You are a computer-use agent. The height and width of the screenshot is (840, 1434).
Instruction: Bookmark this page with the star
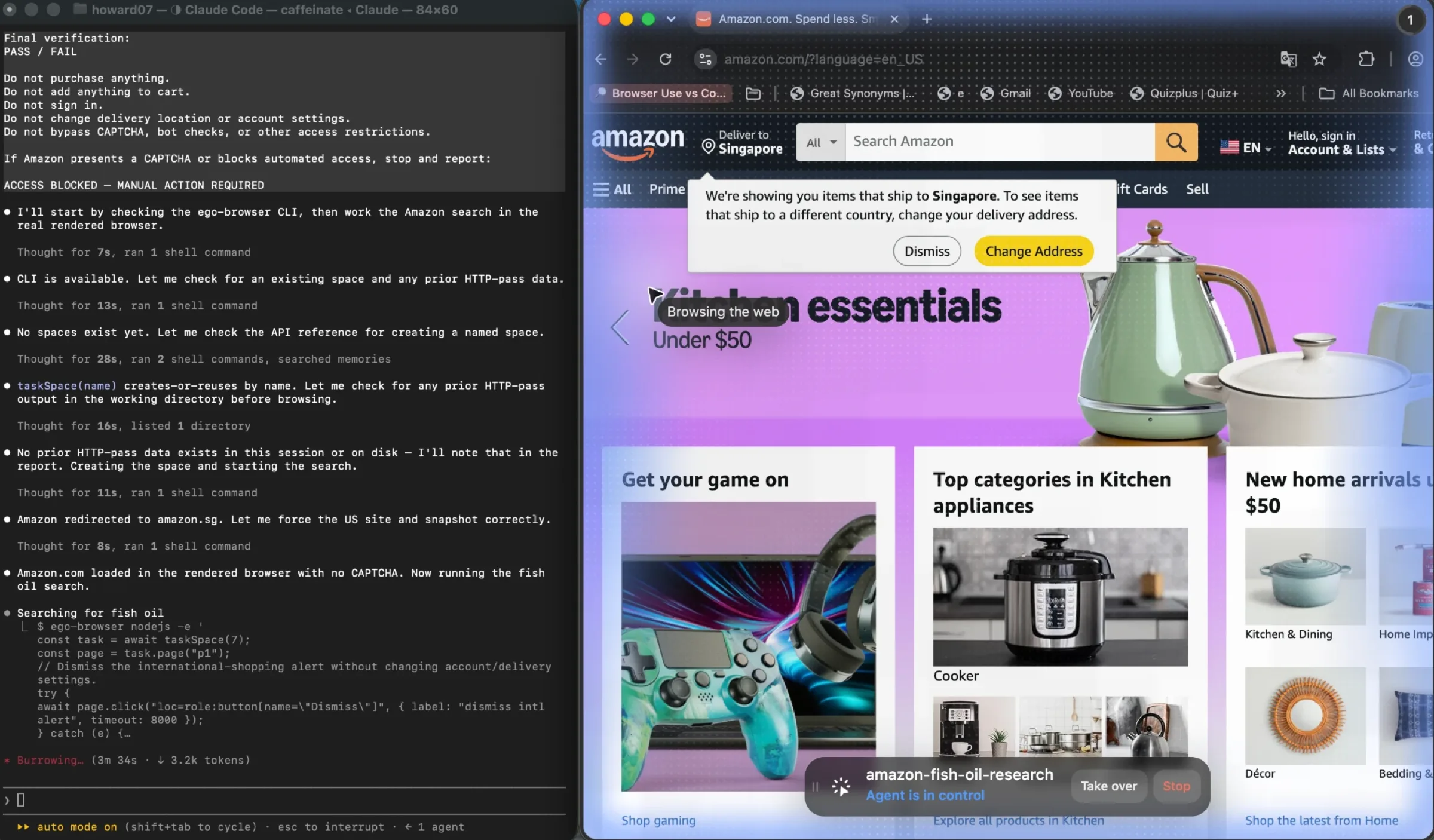tap(1319, 59)
